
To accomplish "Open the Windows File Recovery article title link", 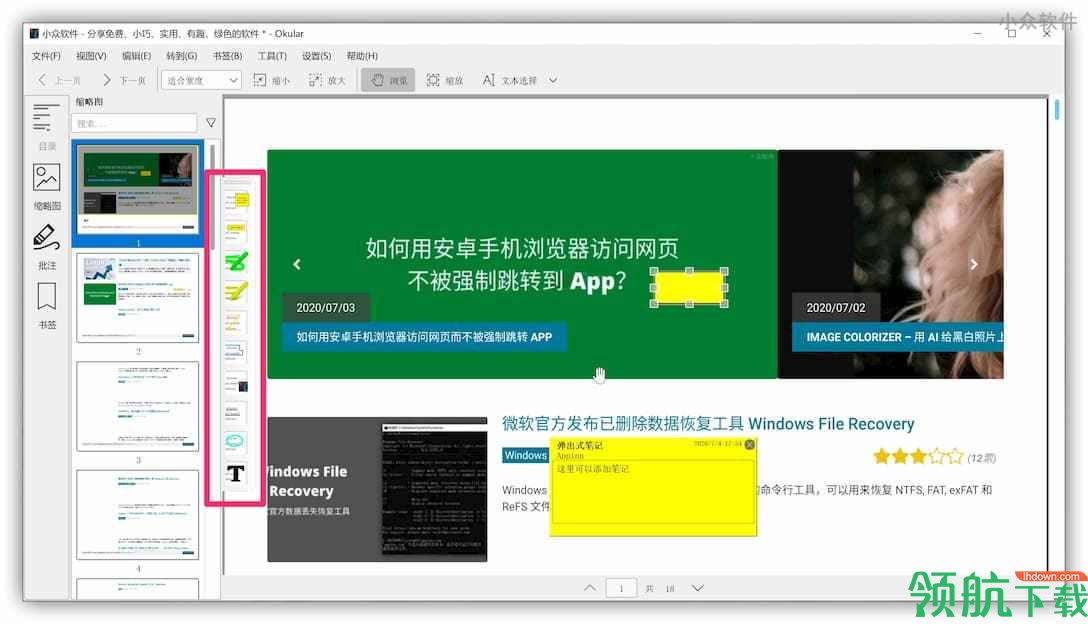I will [x=708, y=423].
